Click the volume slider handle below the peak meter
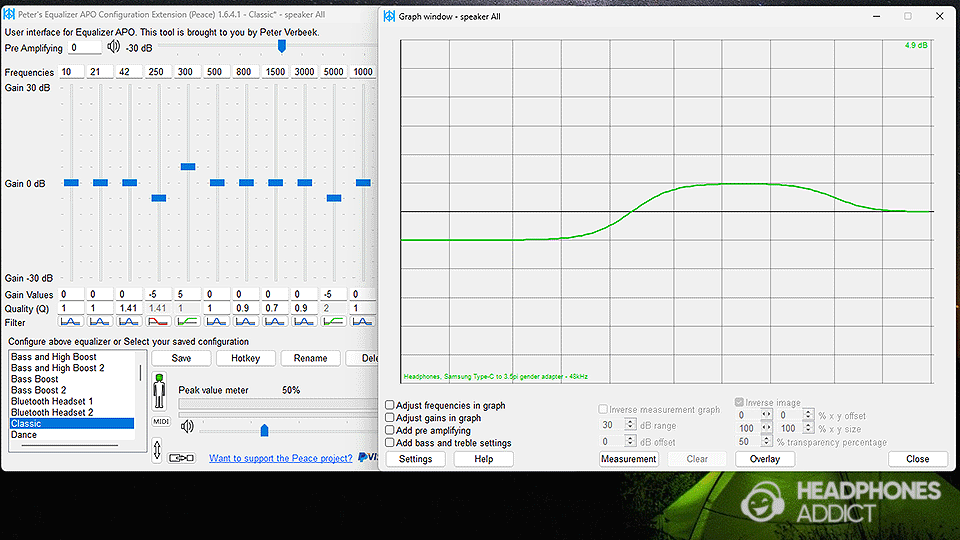Viewport: 960px width, 540px height. pyautogui.click(x=264, y=430)
